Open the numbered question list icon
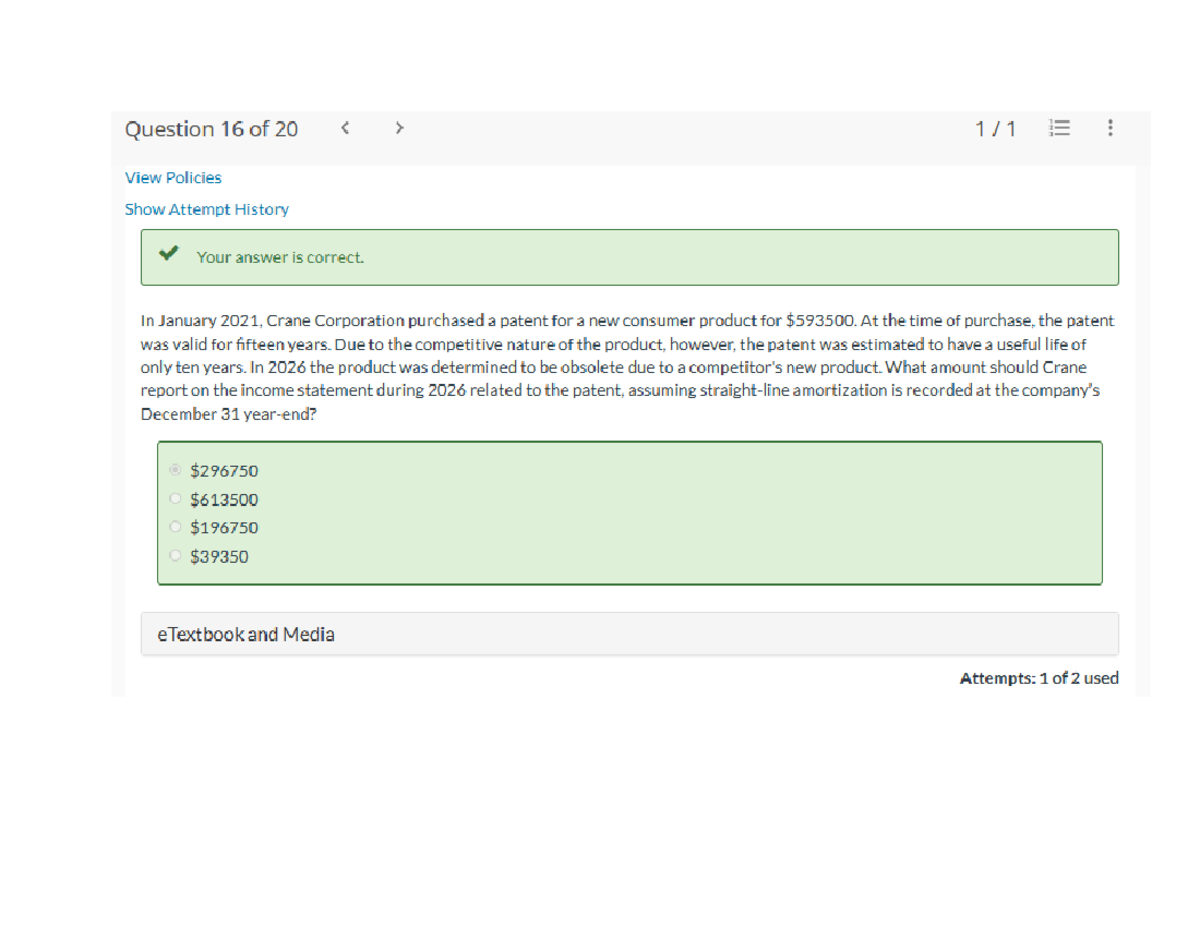 pos(1060,128)
